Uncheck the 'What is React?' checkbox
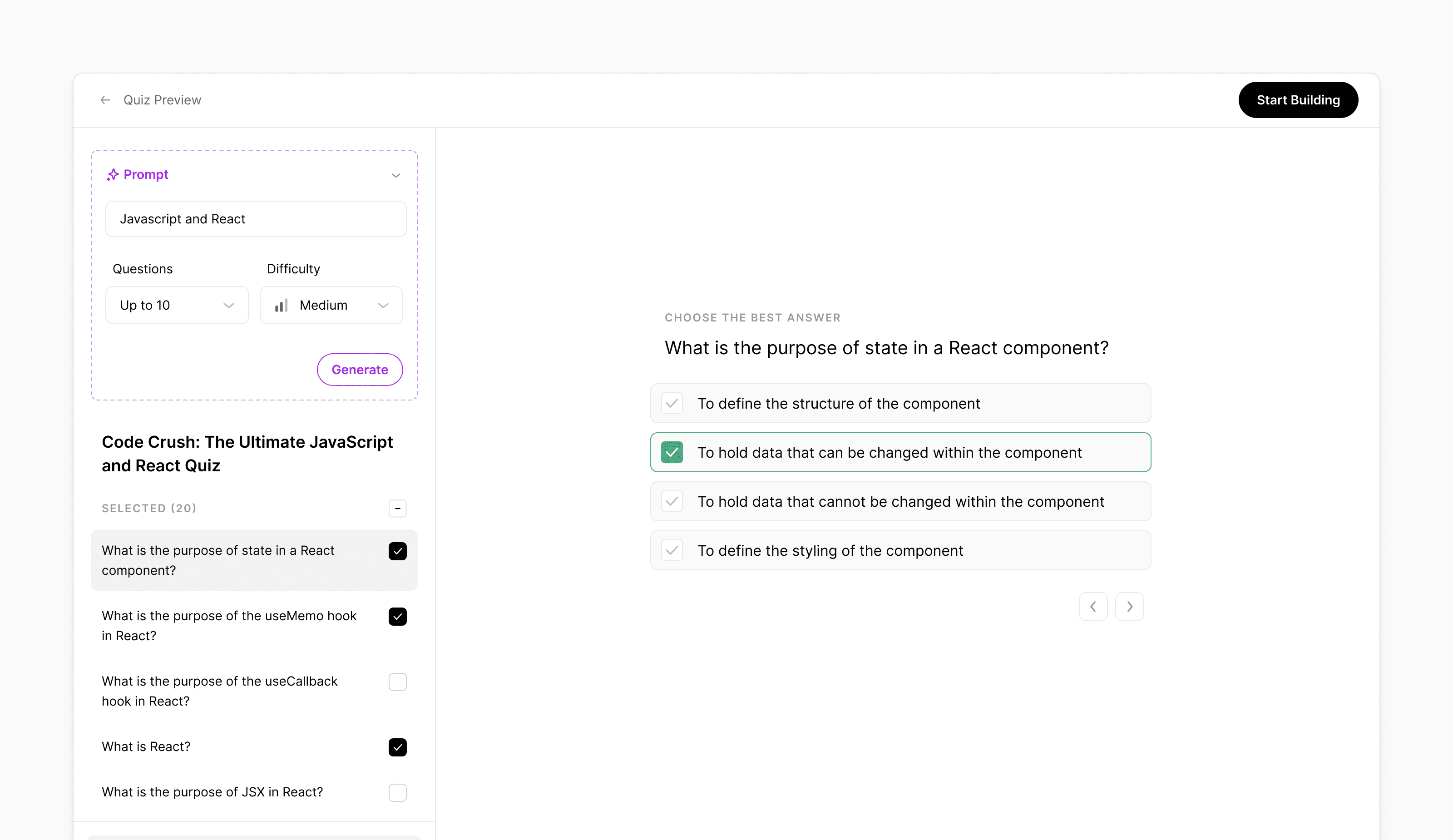The height and width of the screenshot is (840, 1453). tap(397, 747)
